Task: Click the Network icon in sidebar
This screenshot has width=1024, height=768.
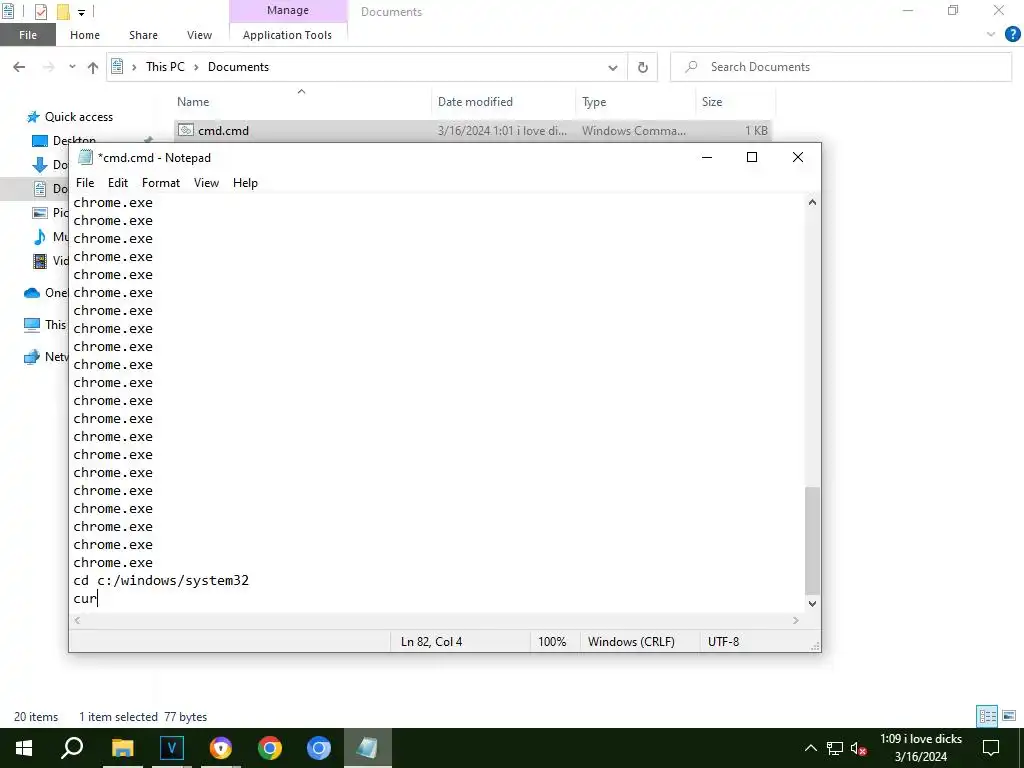Action: [32, 357]
